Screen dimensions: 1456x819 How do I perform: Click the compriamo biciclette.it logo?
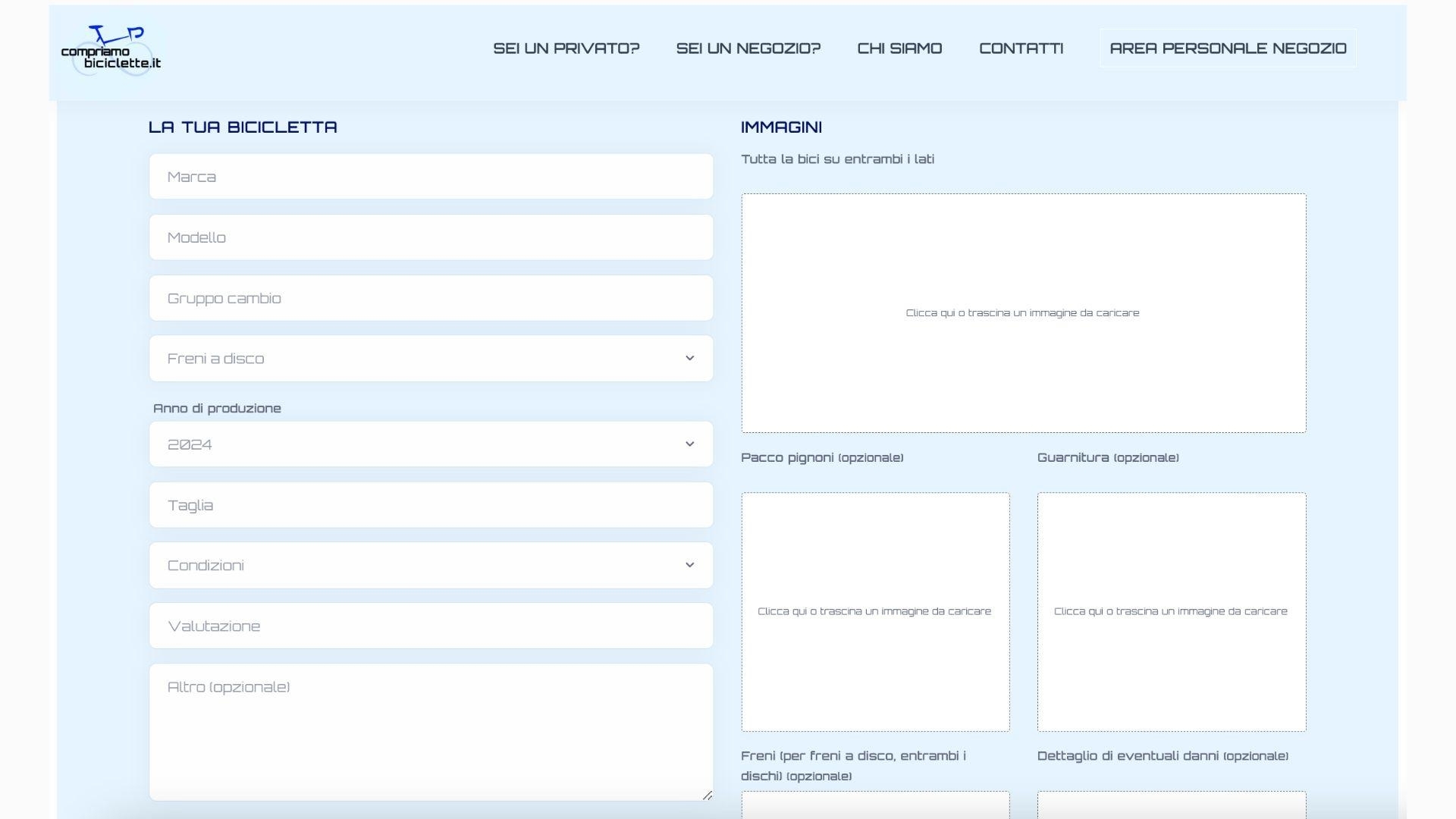tap(111, 50)
